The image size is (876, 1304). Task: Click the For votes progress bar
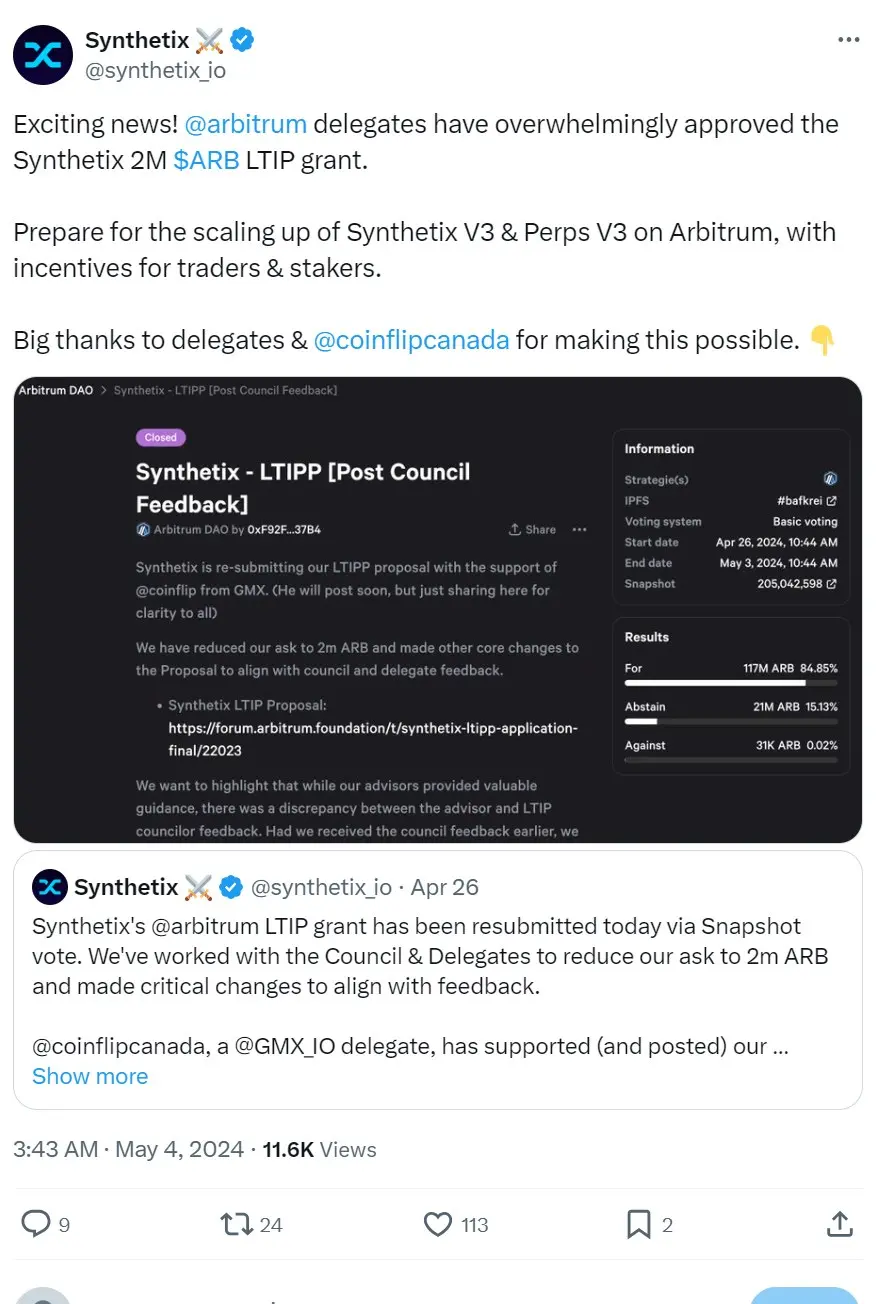tap(730, 683)
